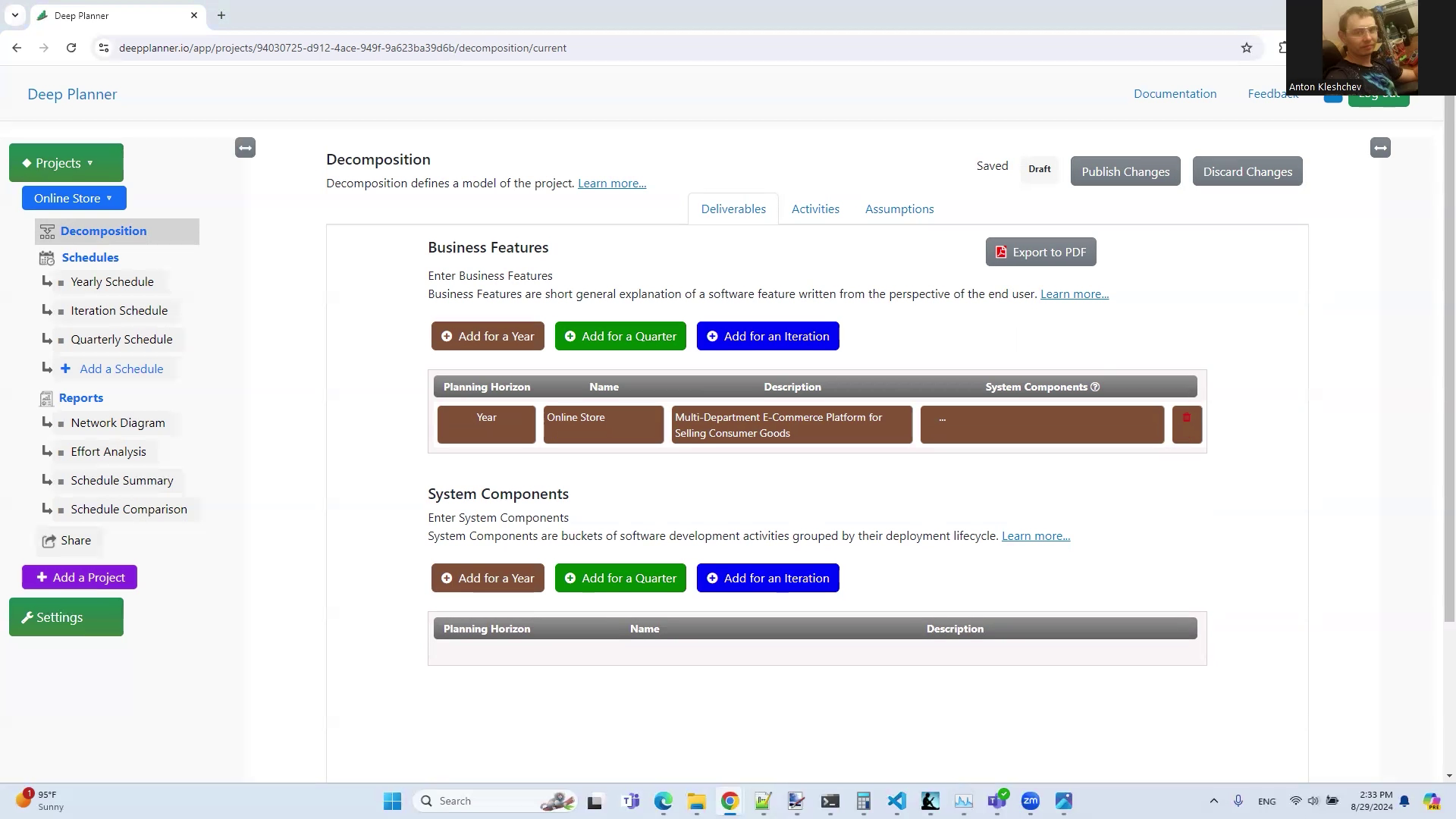Open the Yearly Schedule
1456x819 pixels.
111,282
